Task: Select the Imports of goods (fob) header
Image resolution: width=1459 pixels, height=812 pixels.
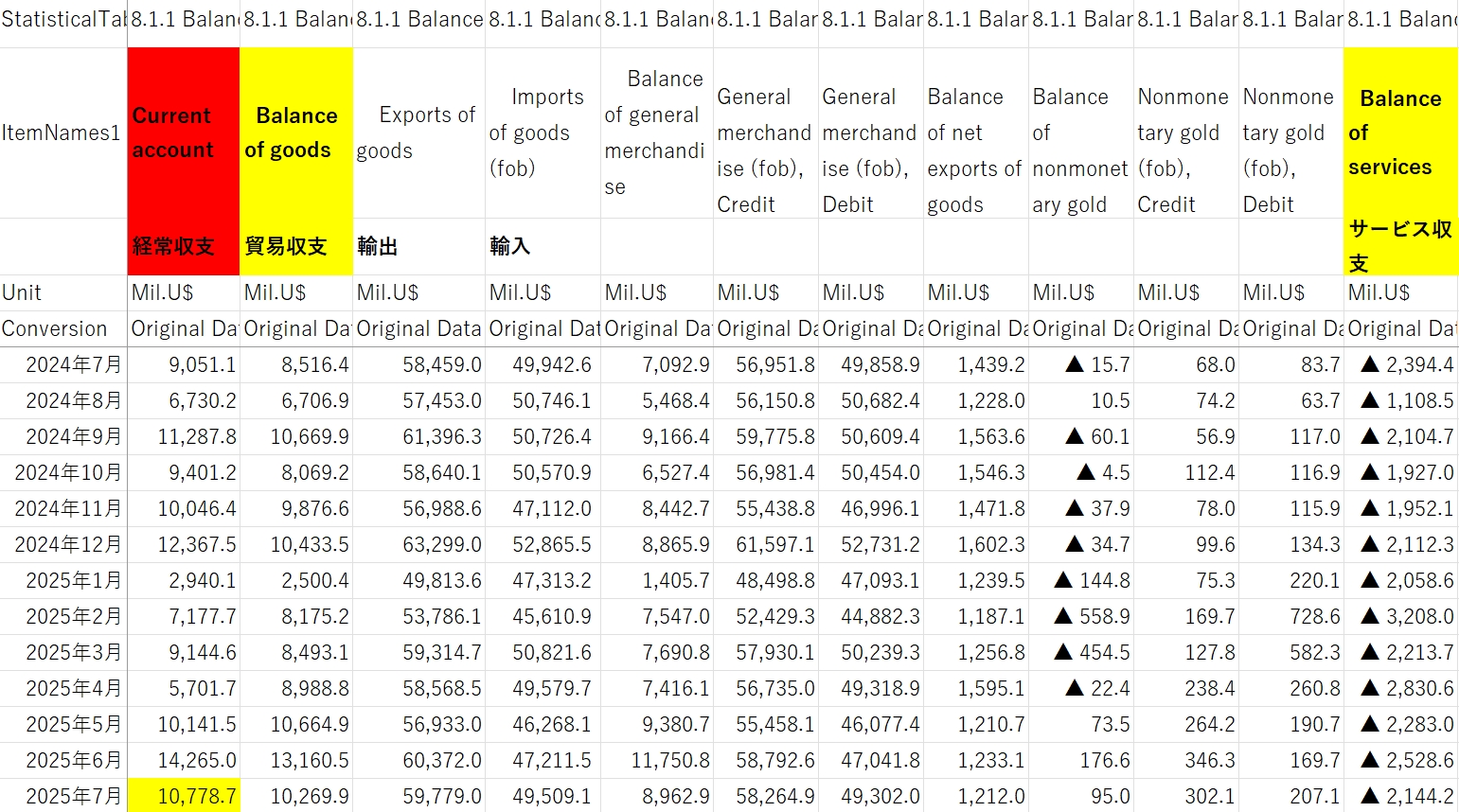Action: click(542, 132)
